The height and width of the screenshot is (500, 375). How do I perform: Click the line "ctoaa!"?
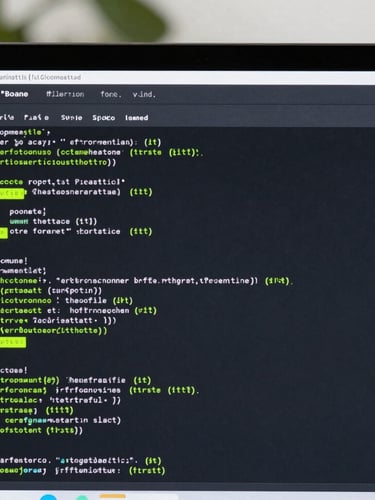[14, 370]
